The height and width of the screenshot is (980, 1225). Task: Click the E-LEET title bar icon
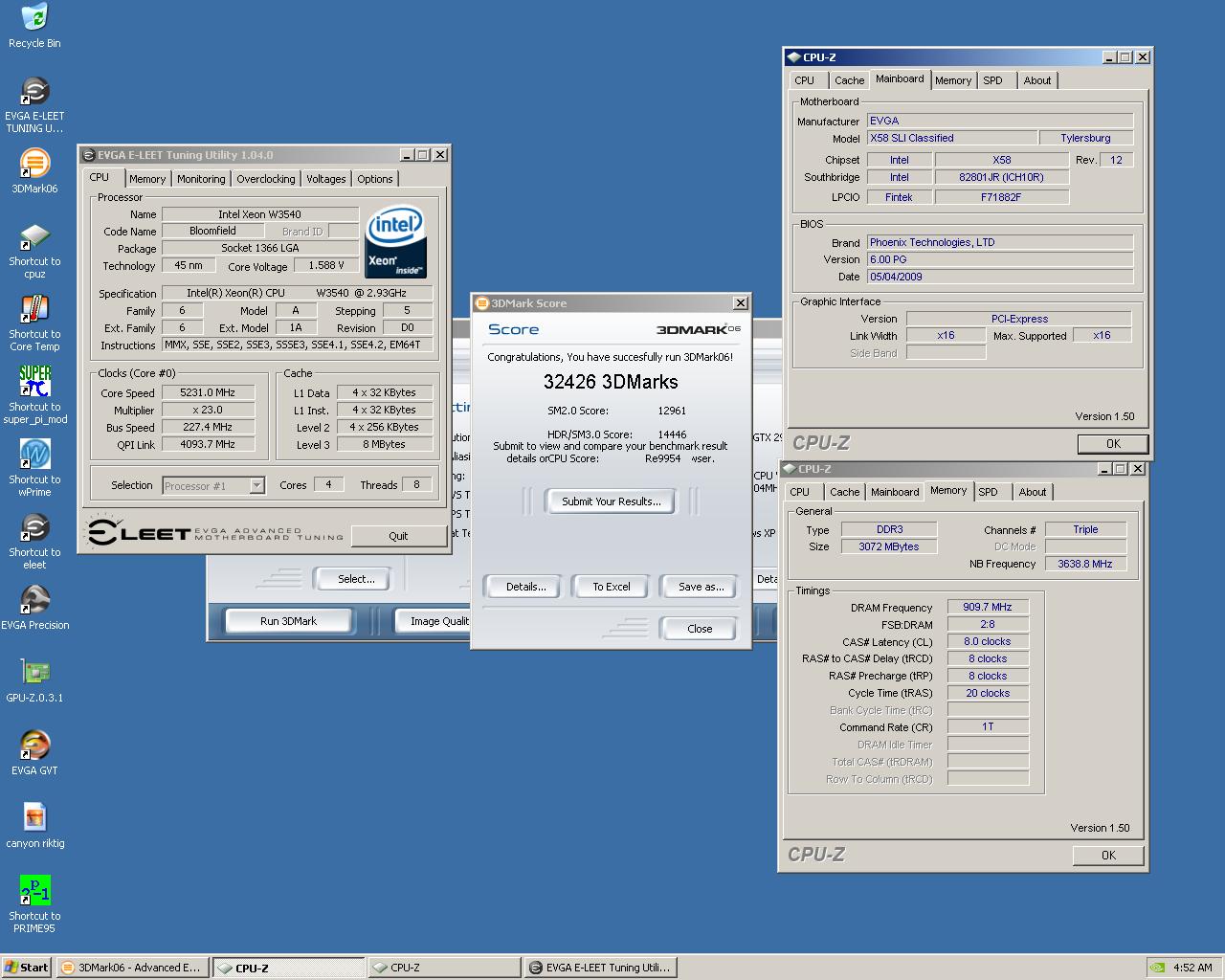89,155
